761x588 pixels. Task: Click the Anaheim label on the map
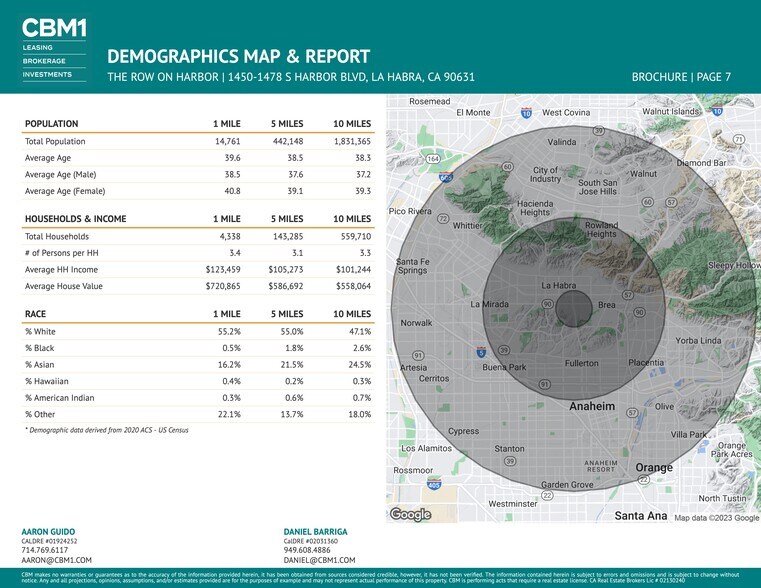click(x=592, y=407)
